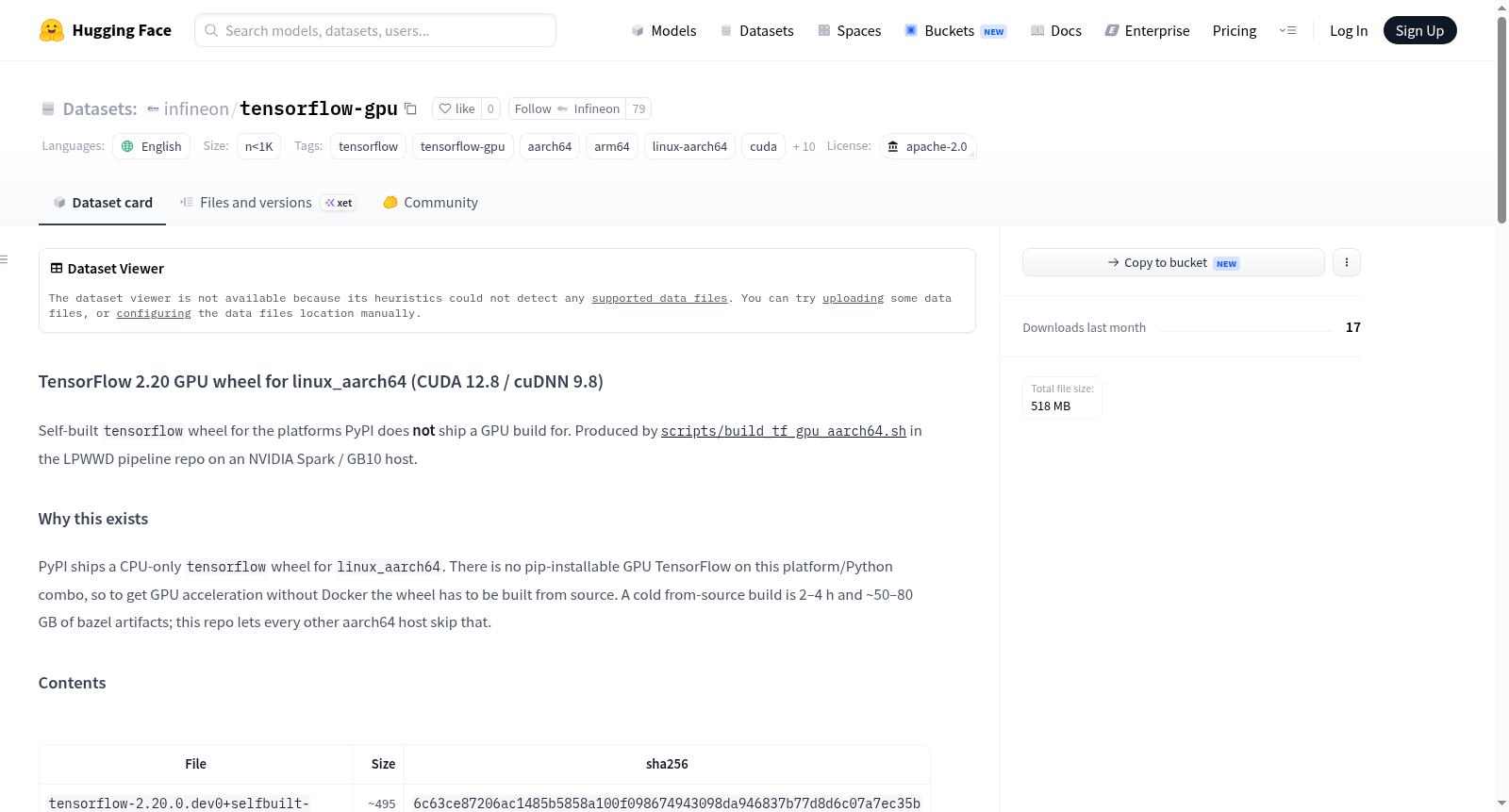1509x812 pixels.
Task: Click the Infineon logo before the owner name
Action: coord(153,109)
